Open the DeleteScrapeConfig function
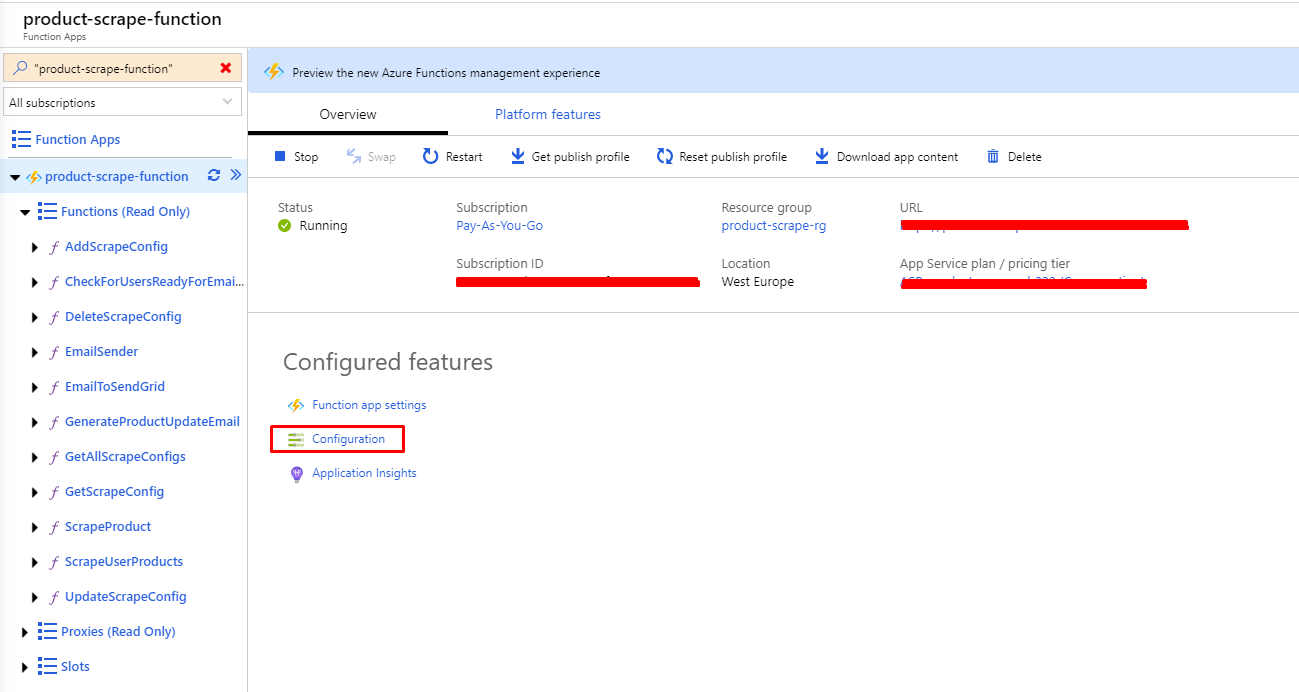Screen dimensions: 1299x692 123,317
